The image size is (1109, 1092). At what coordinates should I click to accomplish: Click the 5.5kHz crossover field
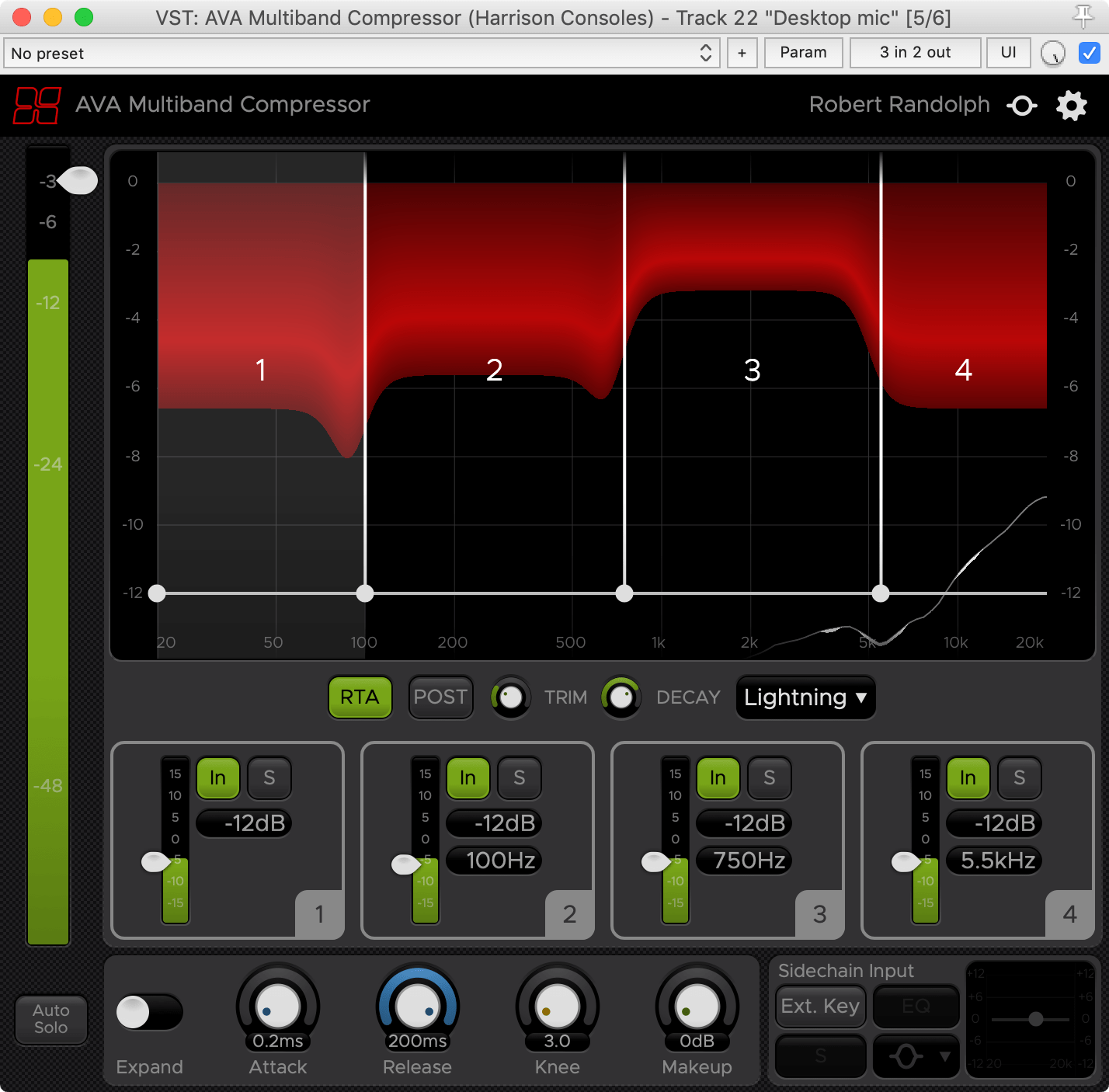click(994, 861)
